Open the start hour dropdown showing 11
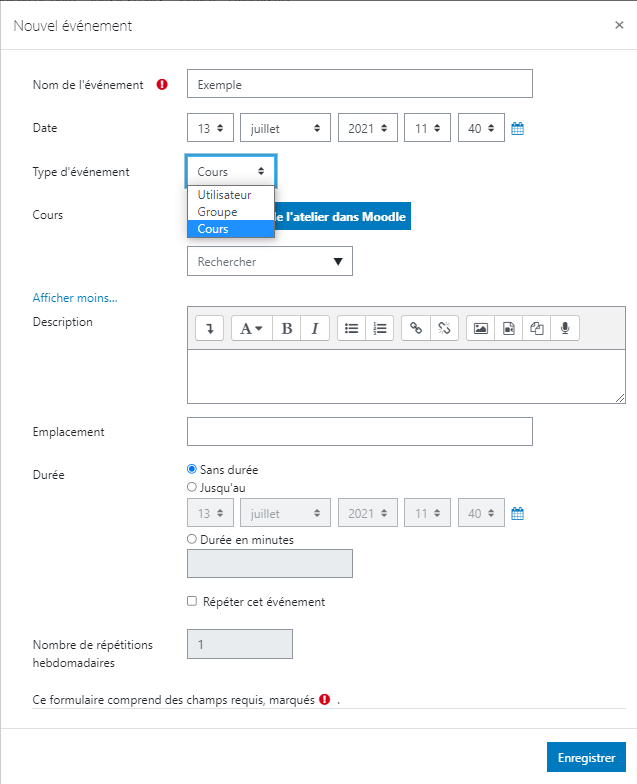Viewport: 637px width, 784px height. pyautogui.click(x=427, y=128)
